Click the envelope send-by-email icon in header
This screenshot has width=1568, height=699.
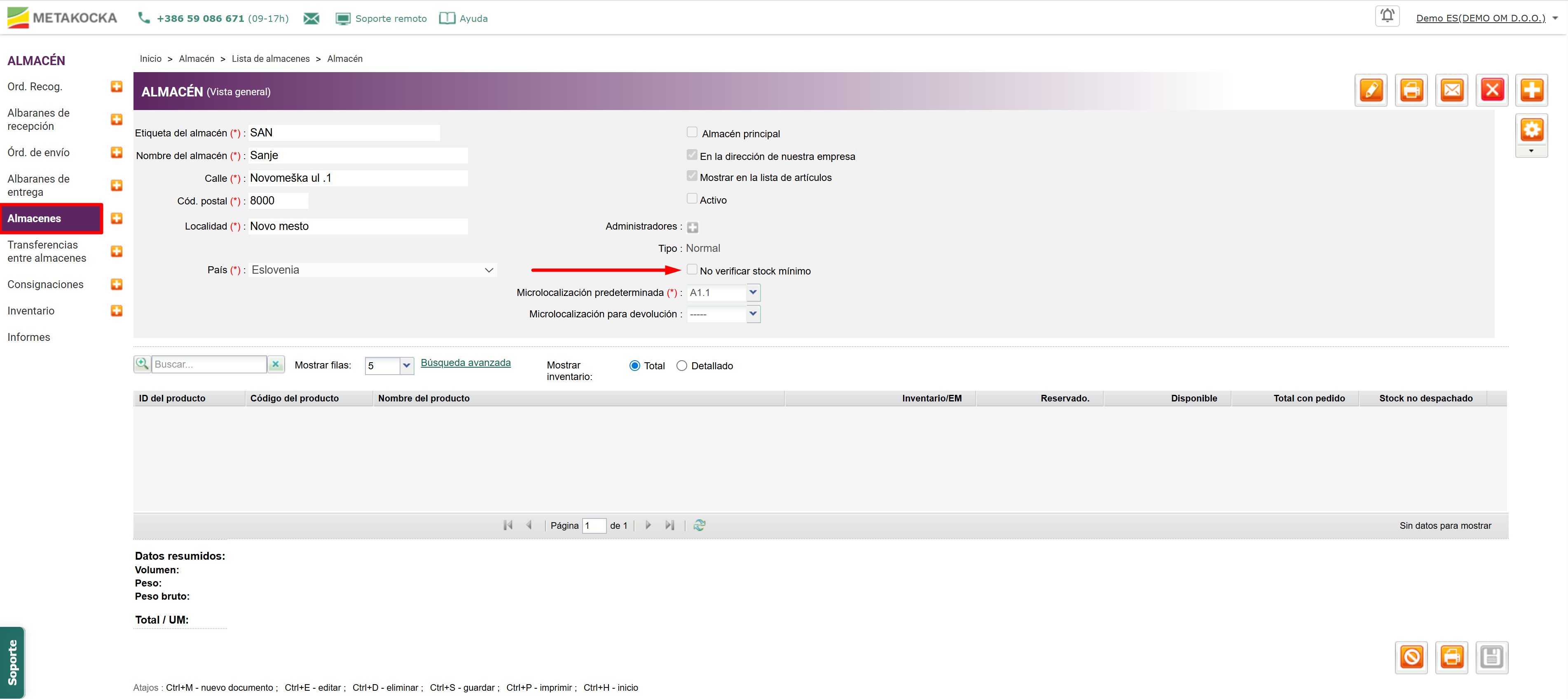point(1452,91)
